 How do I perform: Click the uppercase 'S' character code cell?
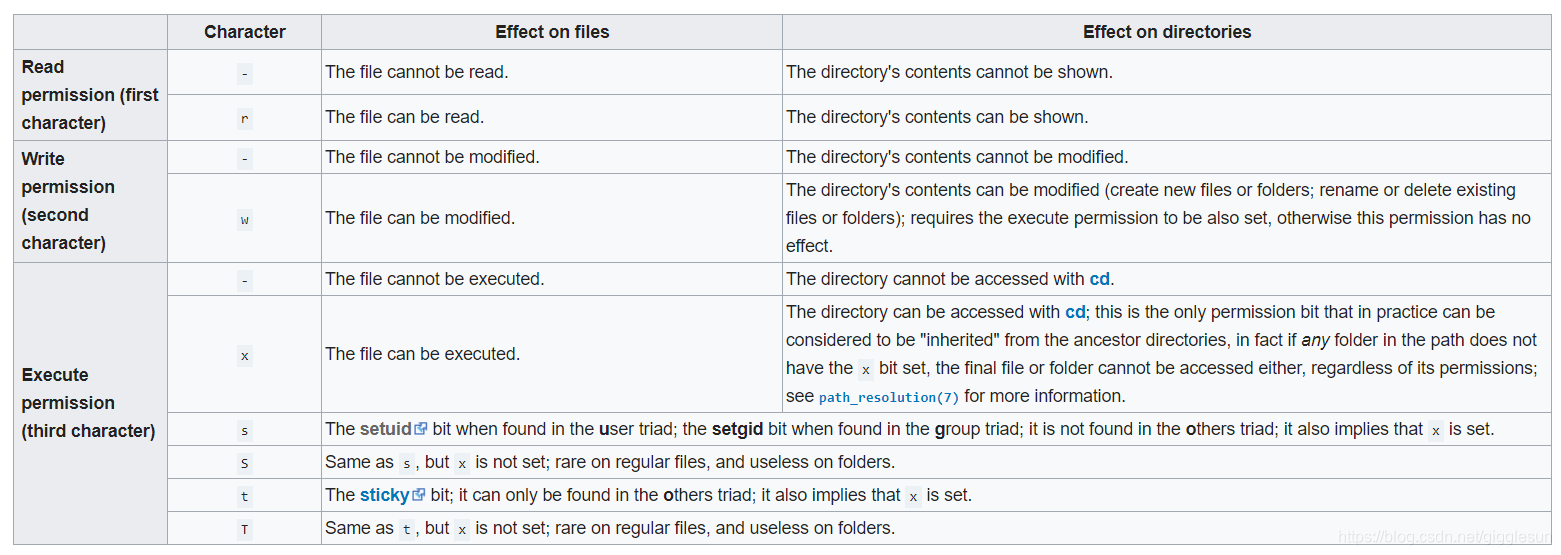245,463
